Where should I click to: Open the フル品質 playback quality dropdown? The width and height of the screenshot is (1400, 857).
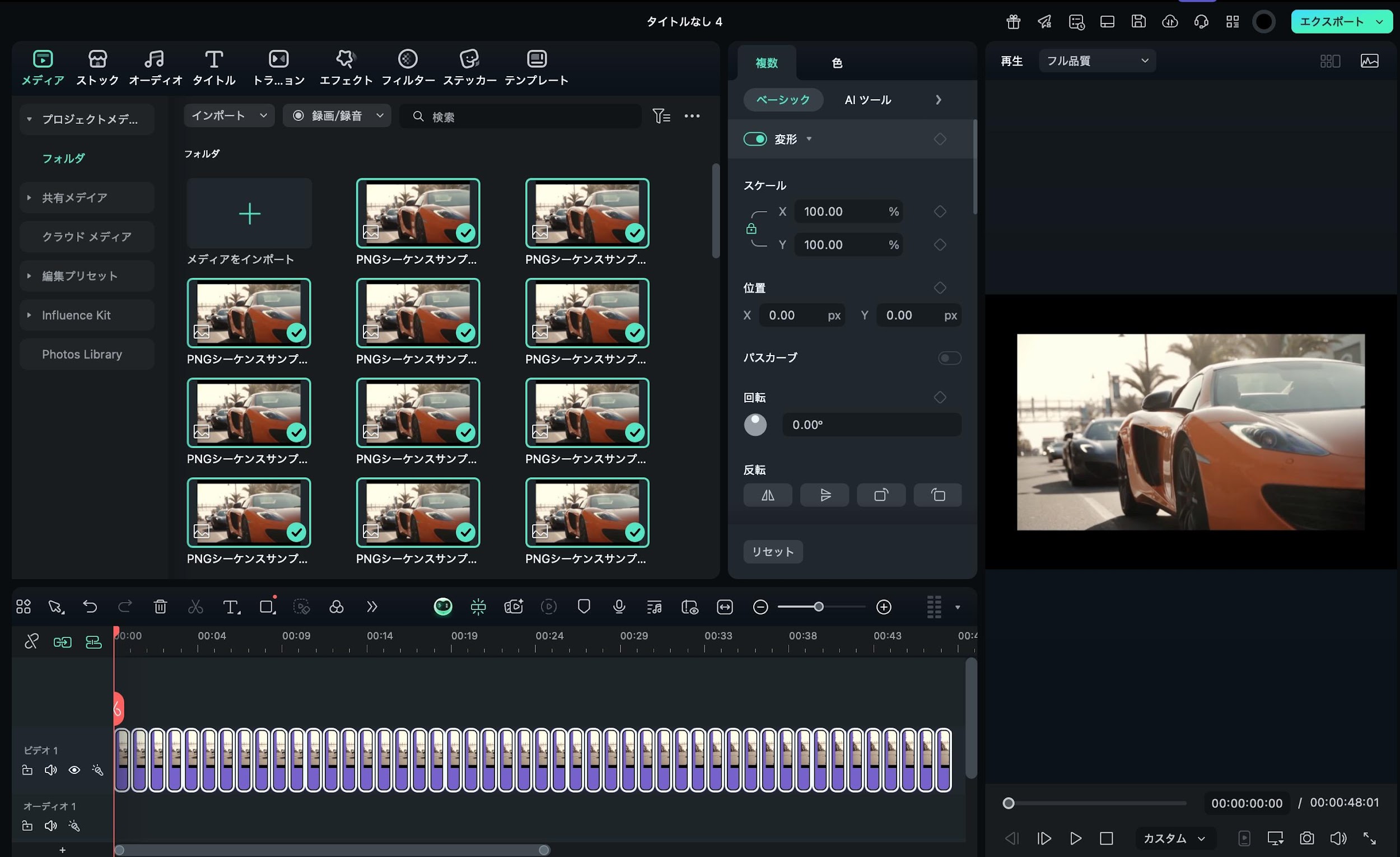coord(1097,61)
